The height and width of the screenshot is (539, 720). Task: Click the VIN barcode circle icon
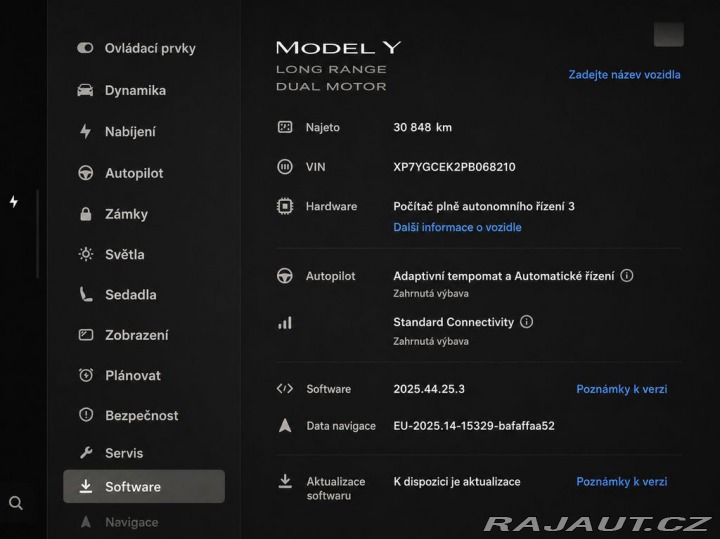coord(285,167)
